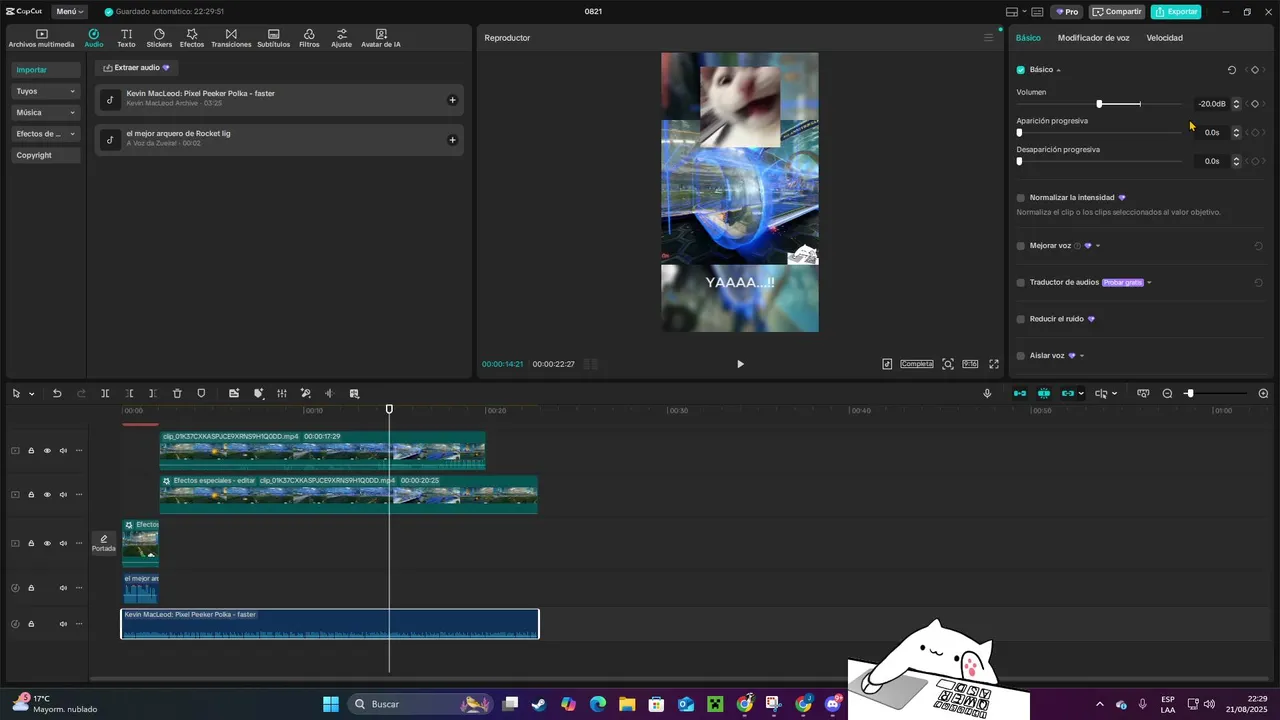
Task: Open the Menú dropdown
Action: (x=68, y=12)
